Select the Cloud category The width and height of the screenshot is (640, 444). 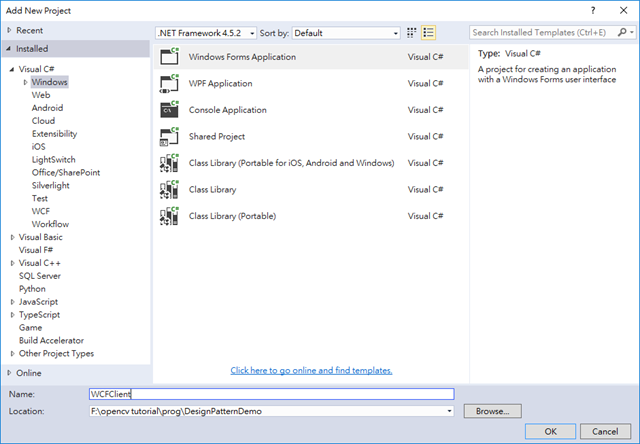43,121
